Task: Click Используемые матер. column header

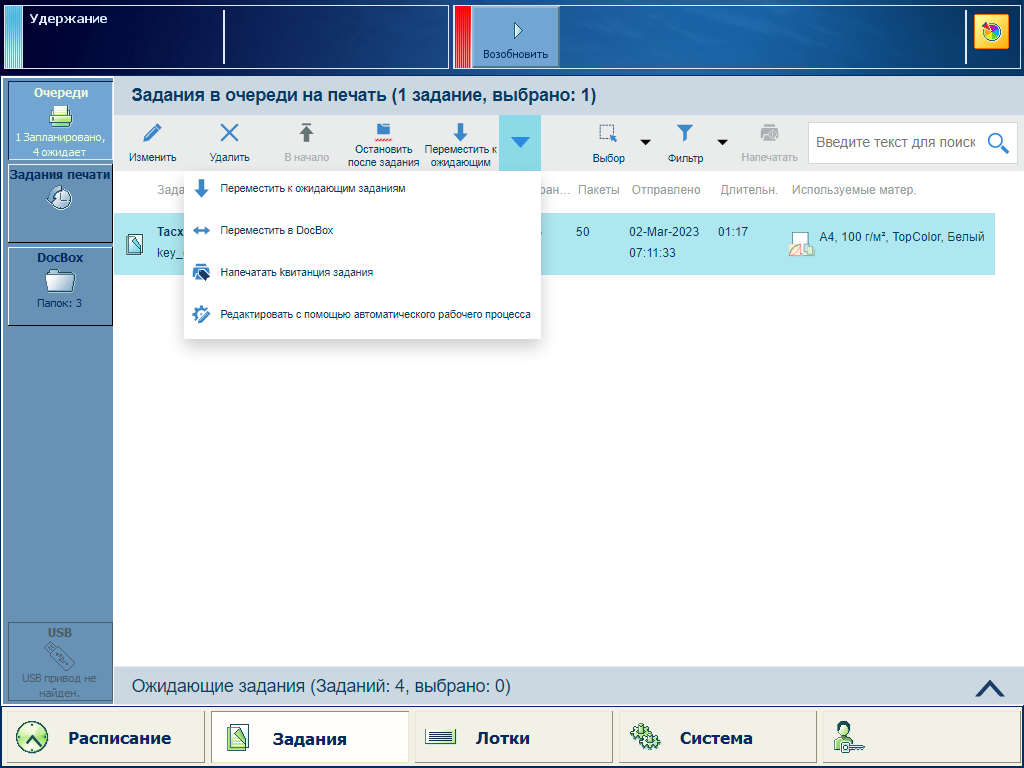Action: tap(854, 190)
